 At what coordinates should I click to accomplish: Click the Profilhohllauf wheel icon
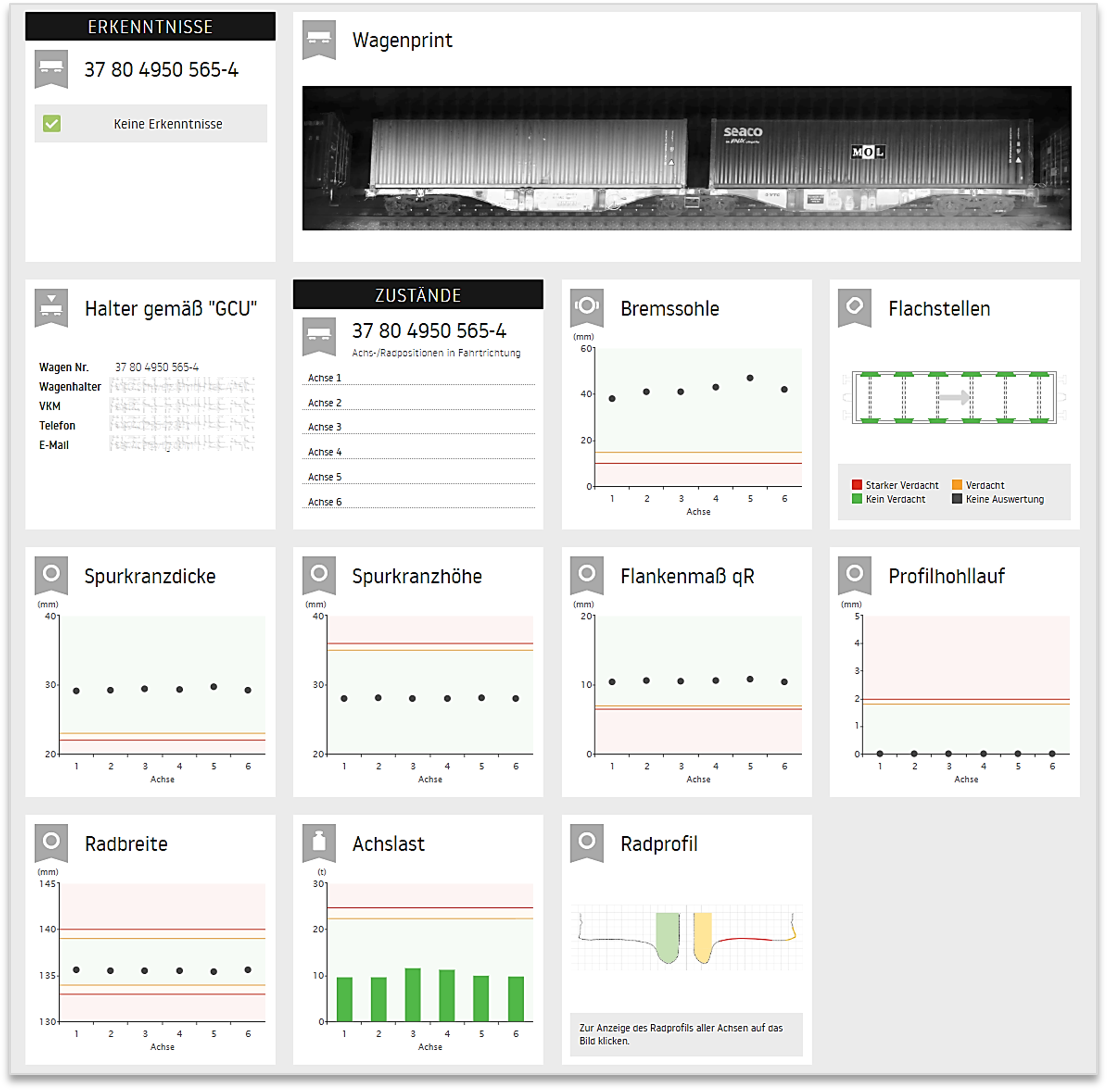coord(854,576)
